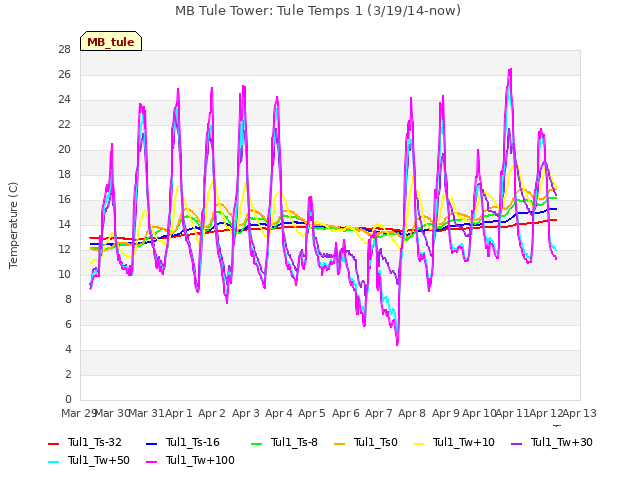
Task: Select the Tul1_Ts0 legend label
Action: click(376, 442)
